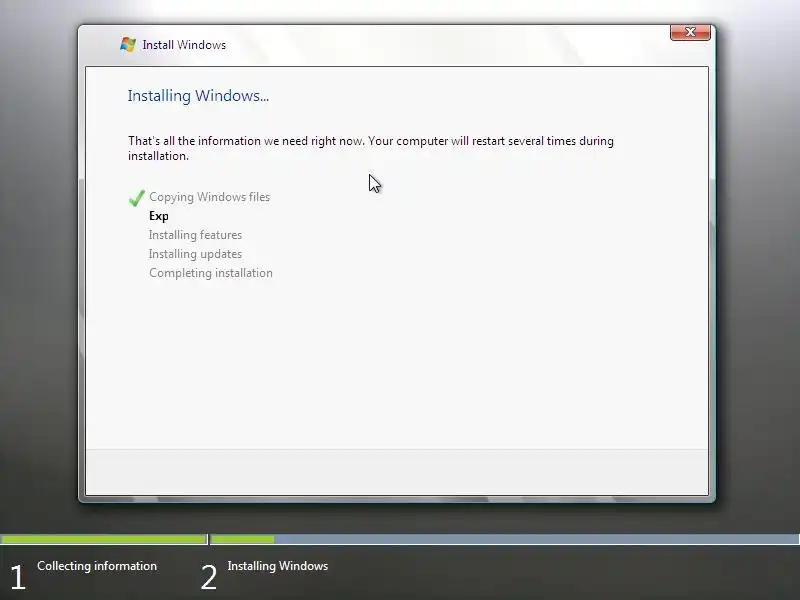
Task: Close the Install Windows dialog
Action: [690, 32]
